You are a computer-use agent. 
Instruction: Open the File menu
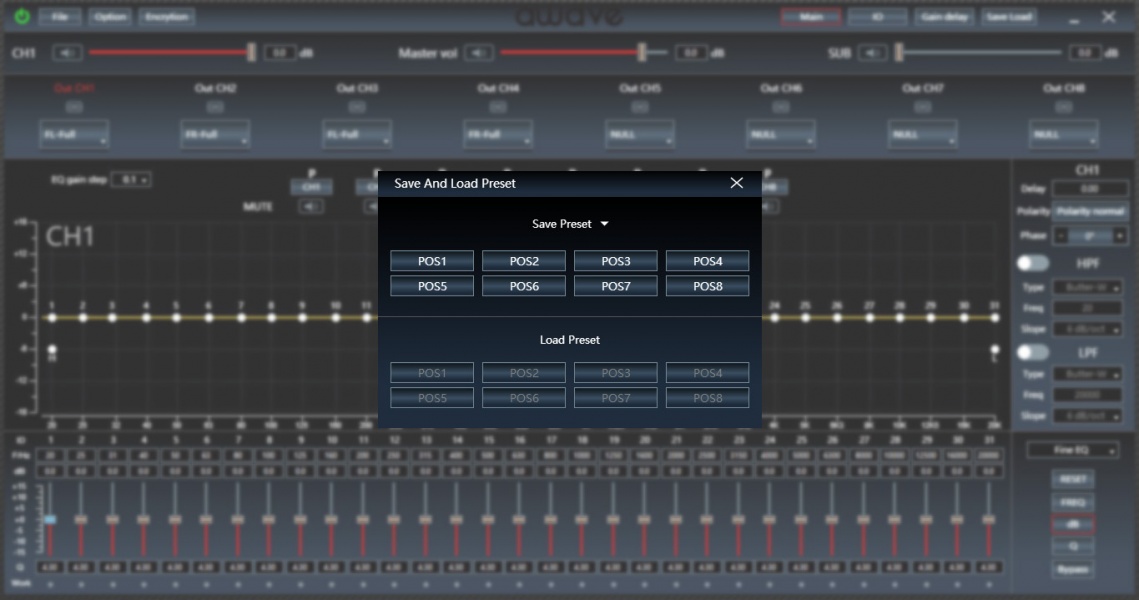click(60, 17)
